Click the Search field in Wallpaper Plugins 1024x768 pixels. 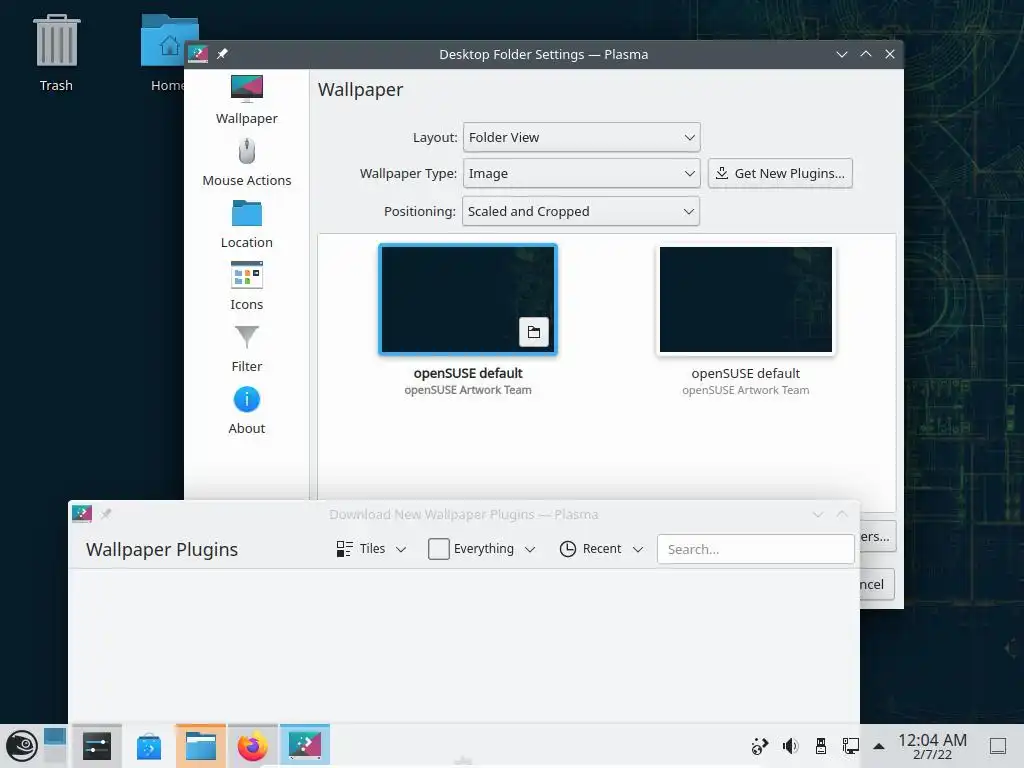756,549
